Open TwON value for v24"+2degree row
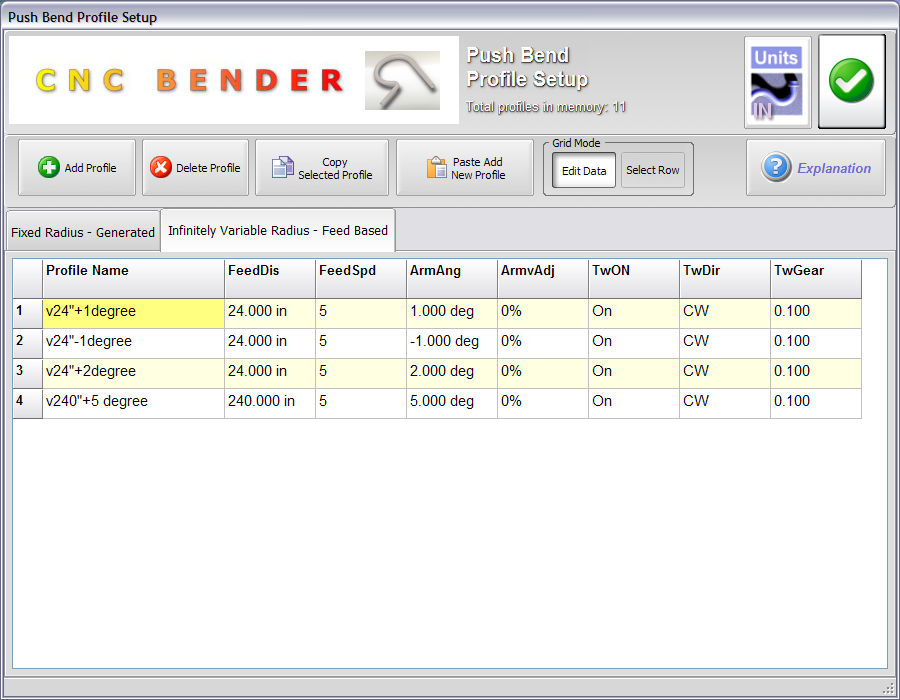The image size is (900, 700). tap(633, 372)
